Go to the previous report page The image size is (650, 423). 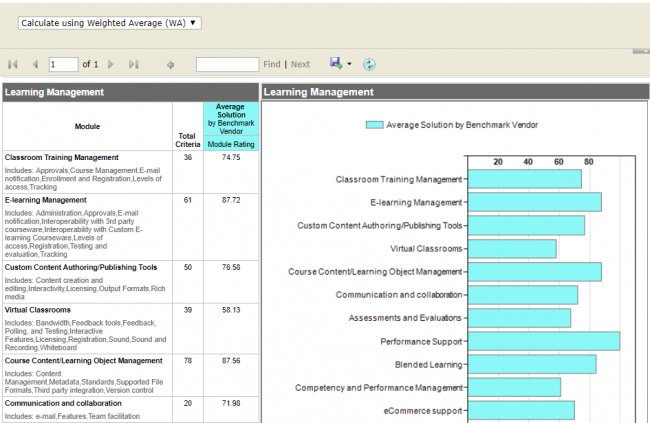click(35, 64)
